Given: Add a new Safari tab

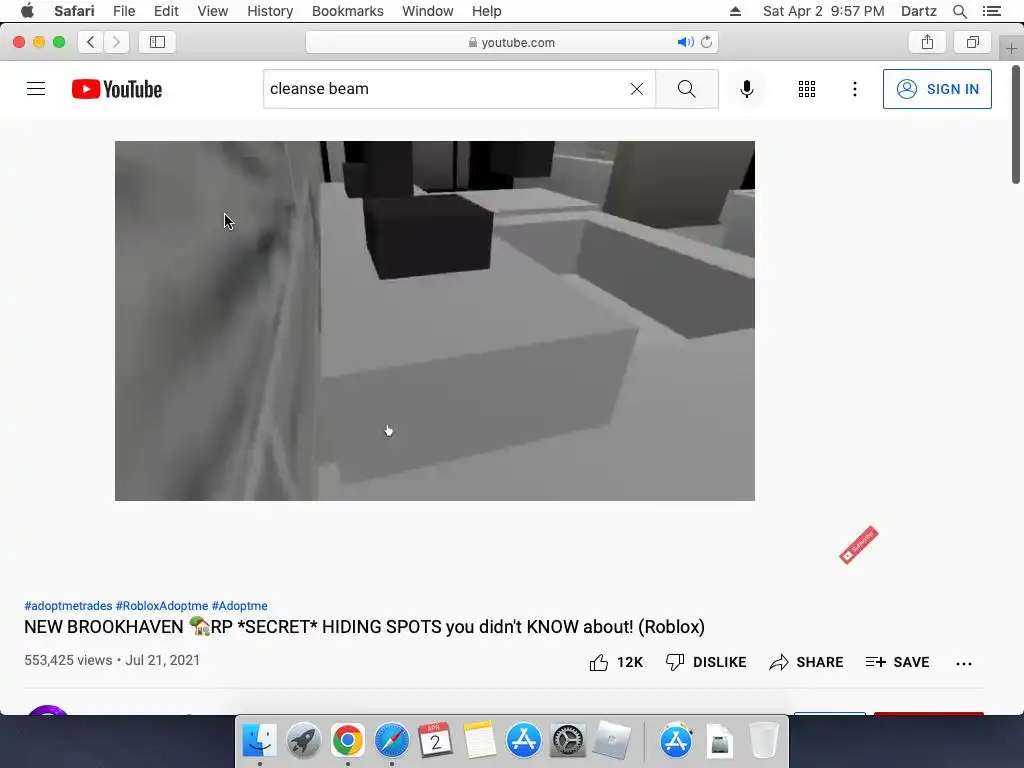Looking at the screenshot, I should pos(1011,48).
